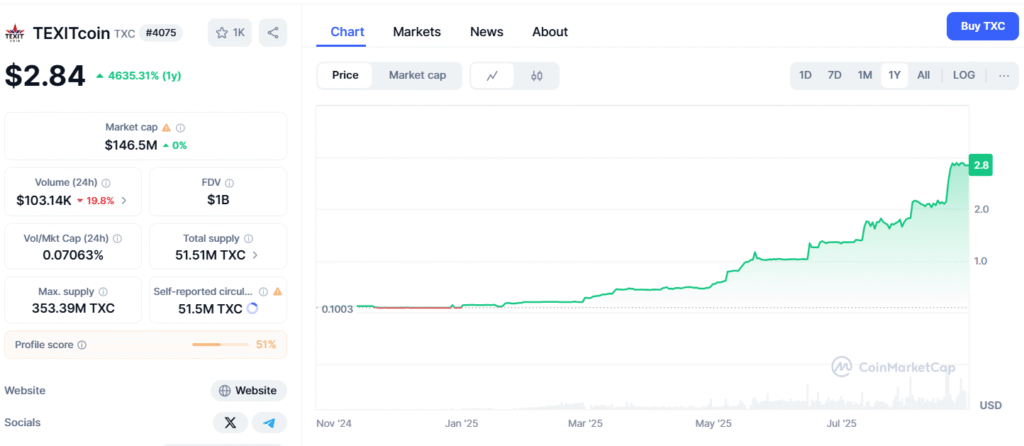Click the TEXITcoin logo icon

14,33
